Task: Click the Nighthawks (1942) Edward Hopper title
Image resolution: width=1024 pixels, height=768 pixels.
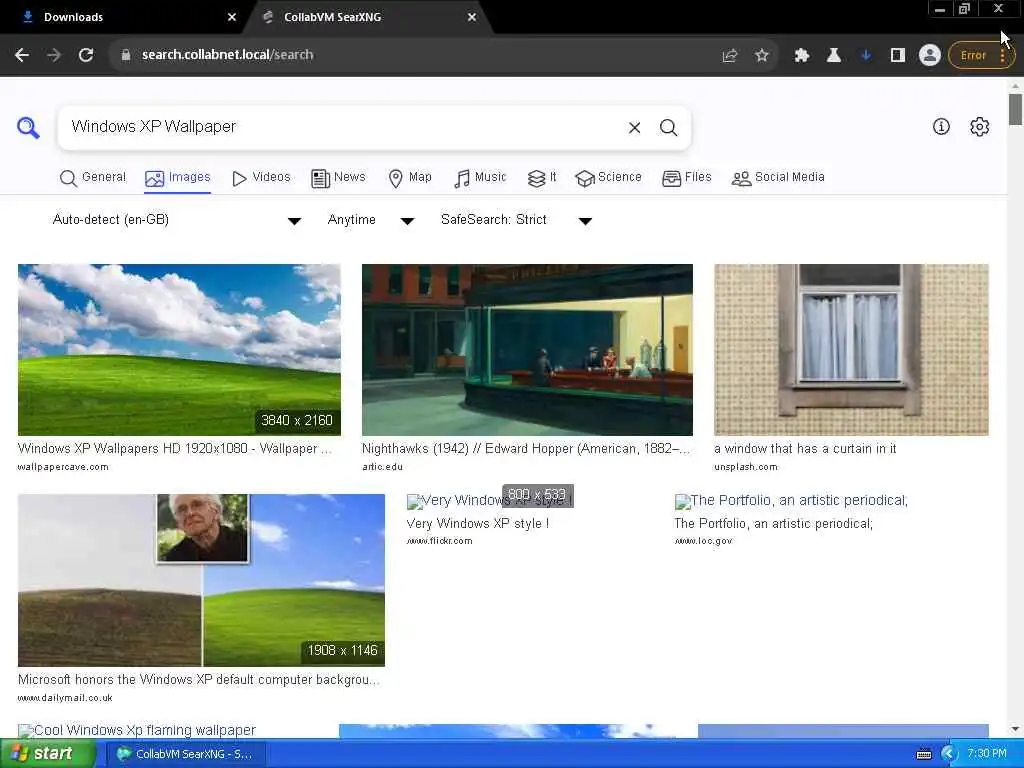Action: click(x=526, y=449)
